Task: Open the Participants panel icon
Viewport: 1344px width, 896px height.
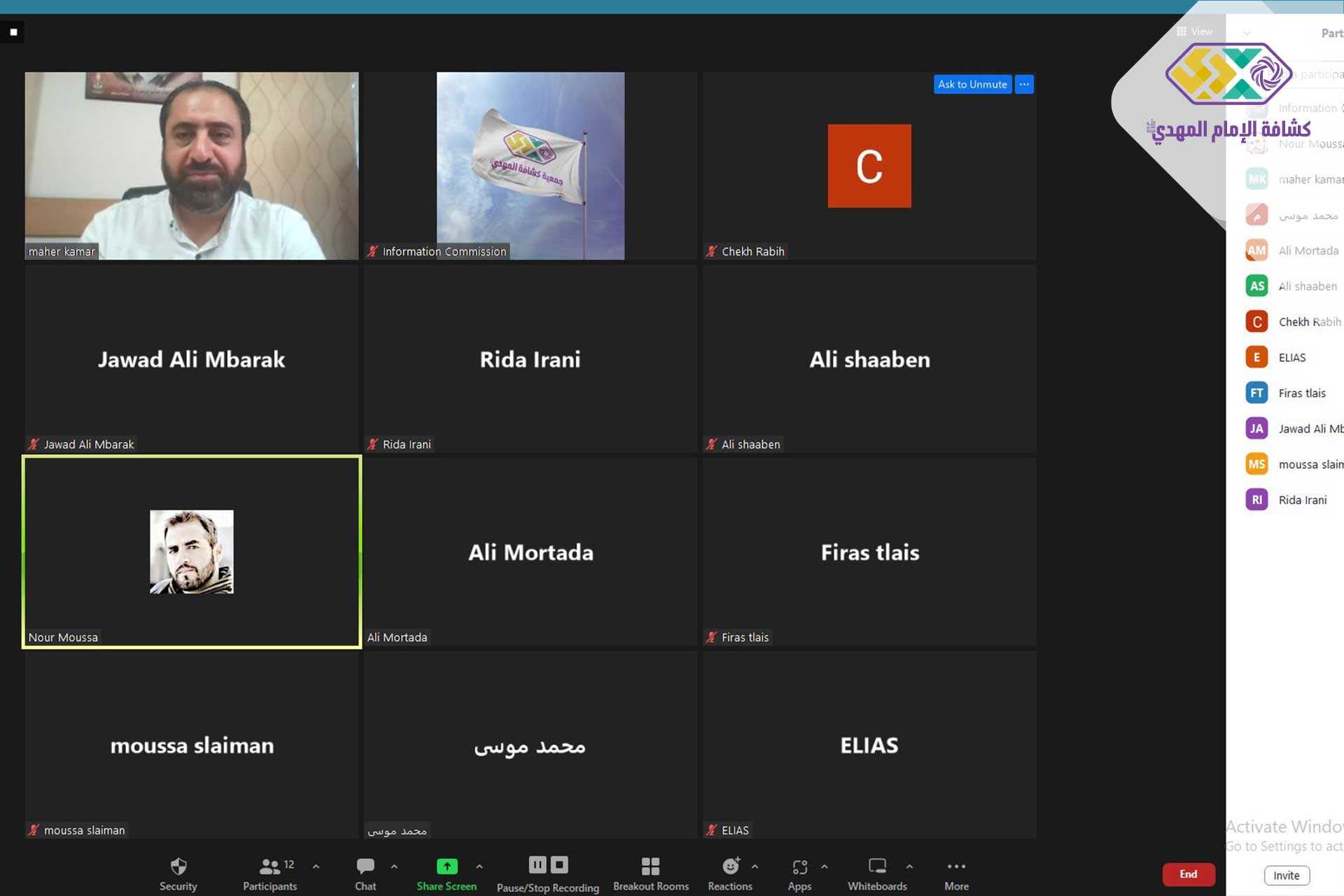Action: point(269,867)
